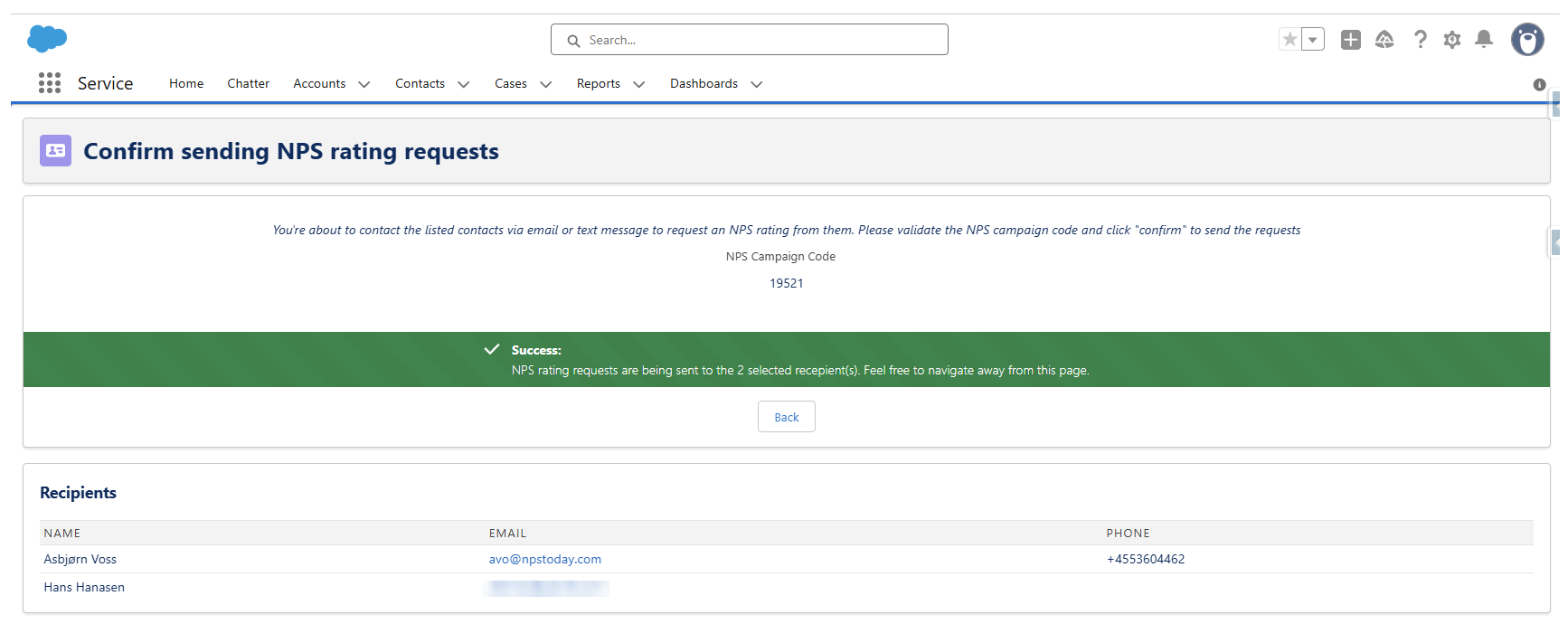Open the notifications bell
The image size is (1568, 624).
1484,39
